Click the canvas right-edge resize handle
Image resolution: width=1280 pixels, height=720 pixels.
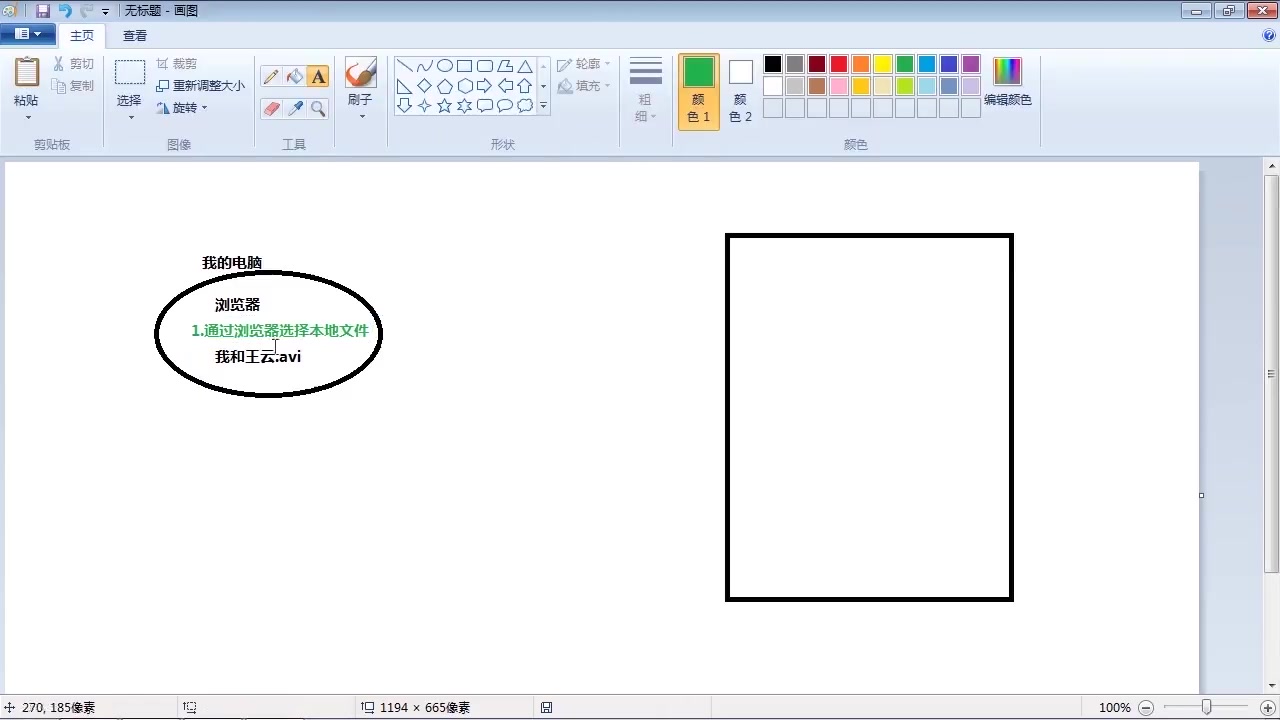click(x=1201, y=495)
